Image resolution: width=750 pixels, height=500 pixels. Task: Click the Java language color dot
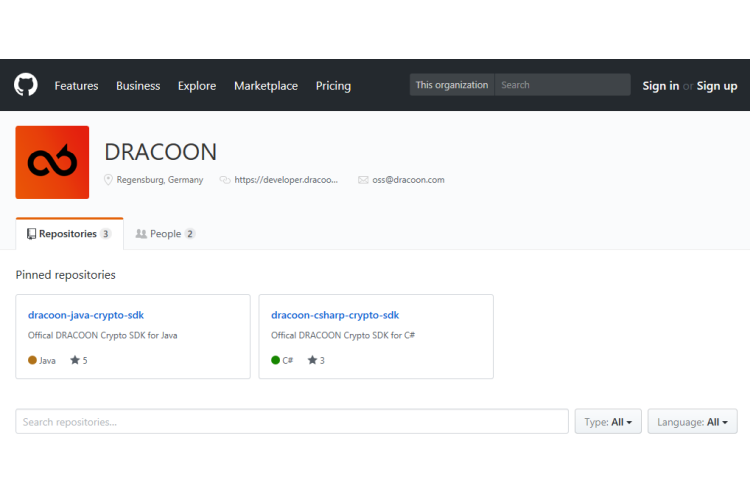point(33,360)
